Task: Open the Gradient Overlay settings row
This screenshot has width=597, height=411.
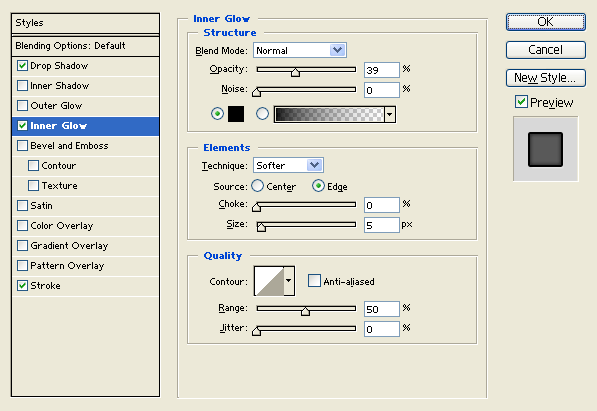Action: click(x=85, y=246)
